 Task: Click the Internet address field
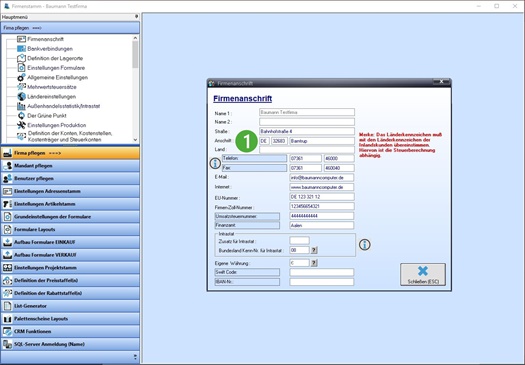click(321, 187)
